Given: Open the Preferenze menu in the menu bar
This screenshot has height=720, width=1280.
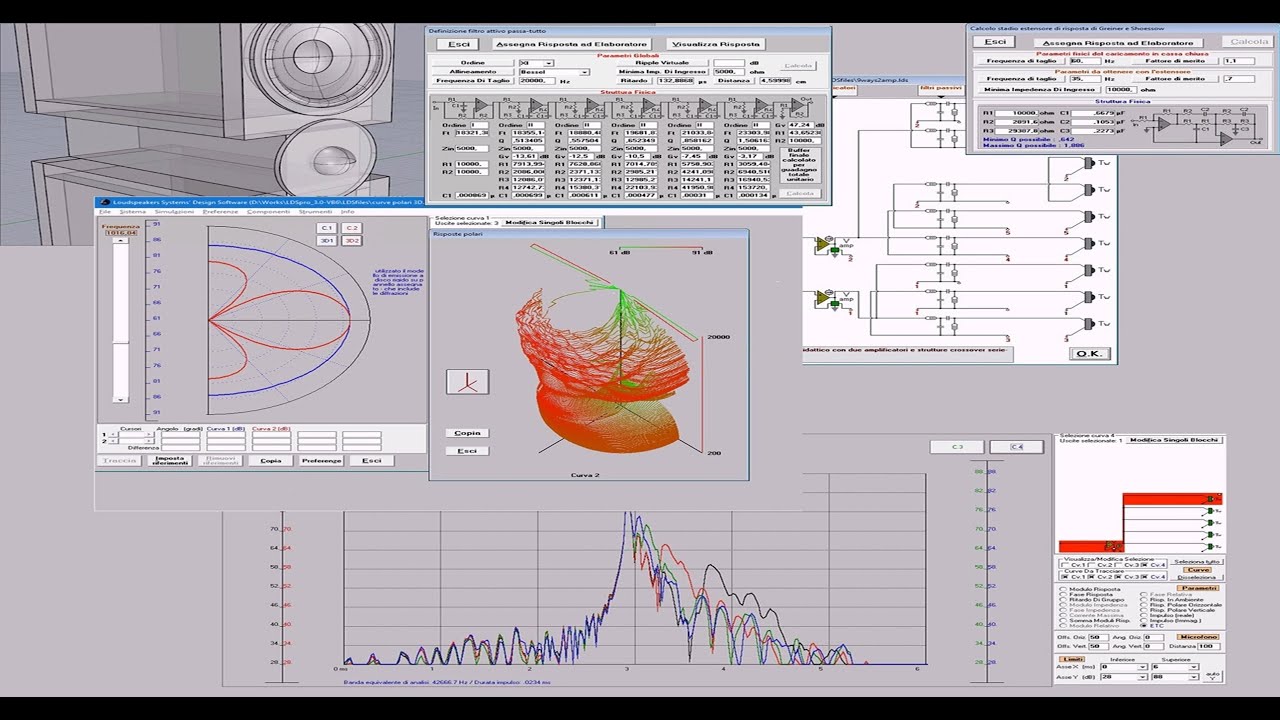Looking at the screenshot, I should point(220,212).
